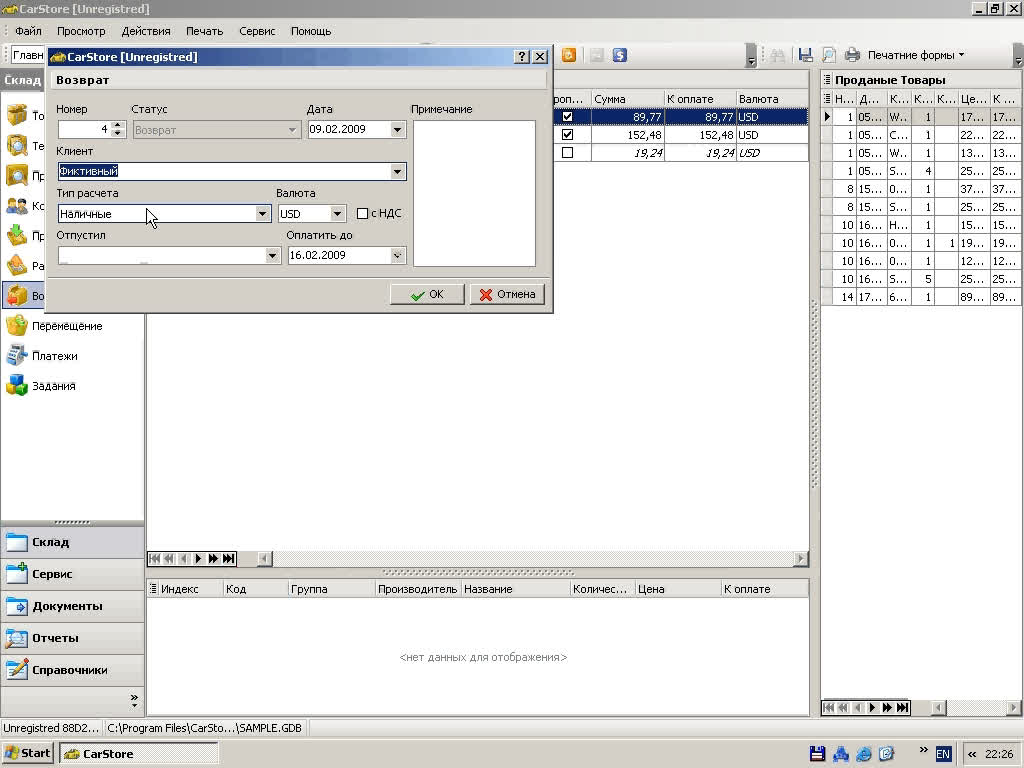Viewport: 1024px width, 768px height.
Task: Open the Отпустил dropdown arrow
Action: (272, 255)
